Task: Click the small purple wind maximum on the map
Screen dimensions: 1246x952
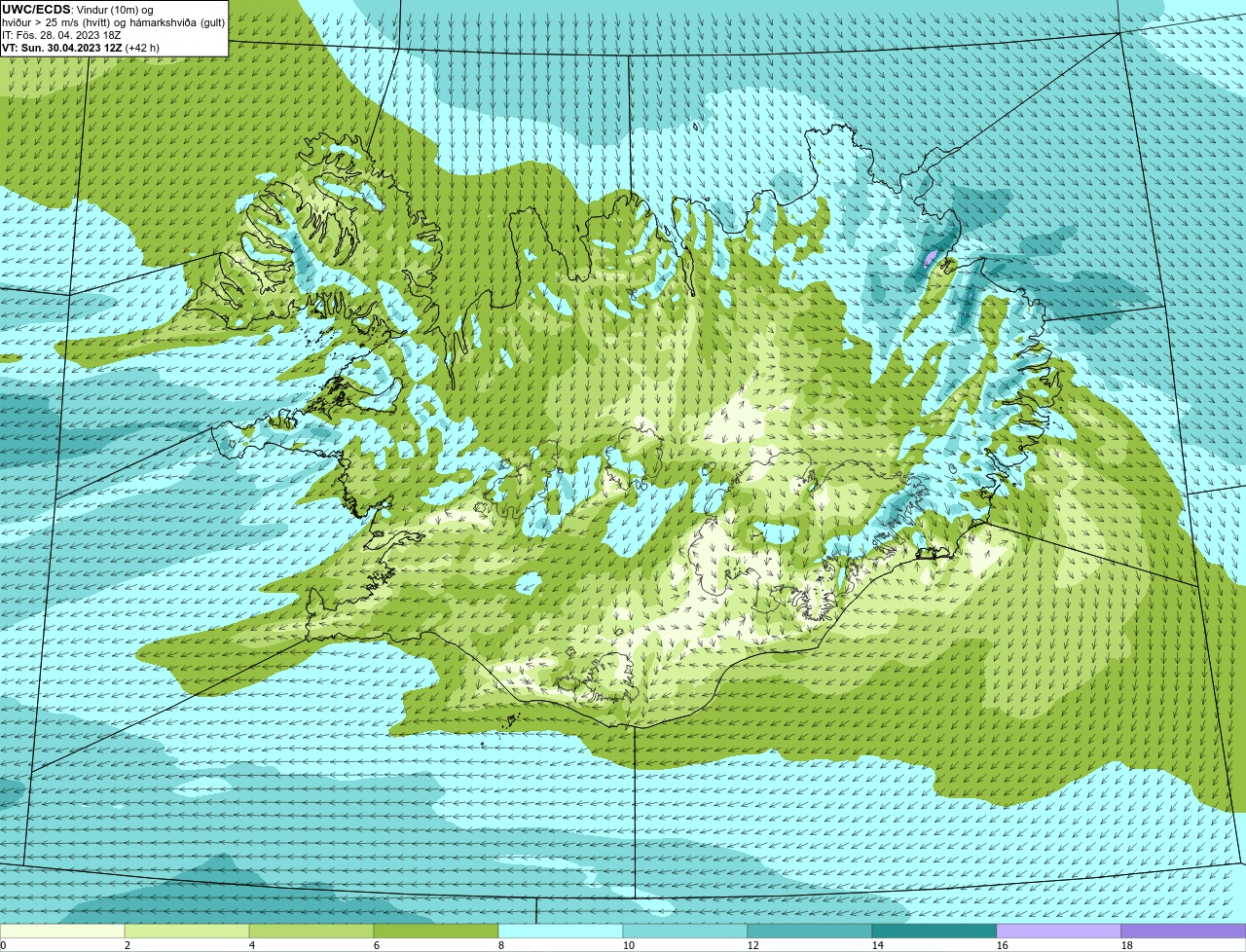Action: 931,258
